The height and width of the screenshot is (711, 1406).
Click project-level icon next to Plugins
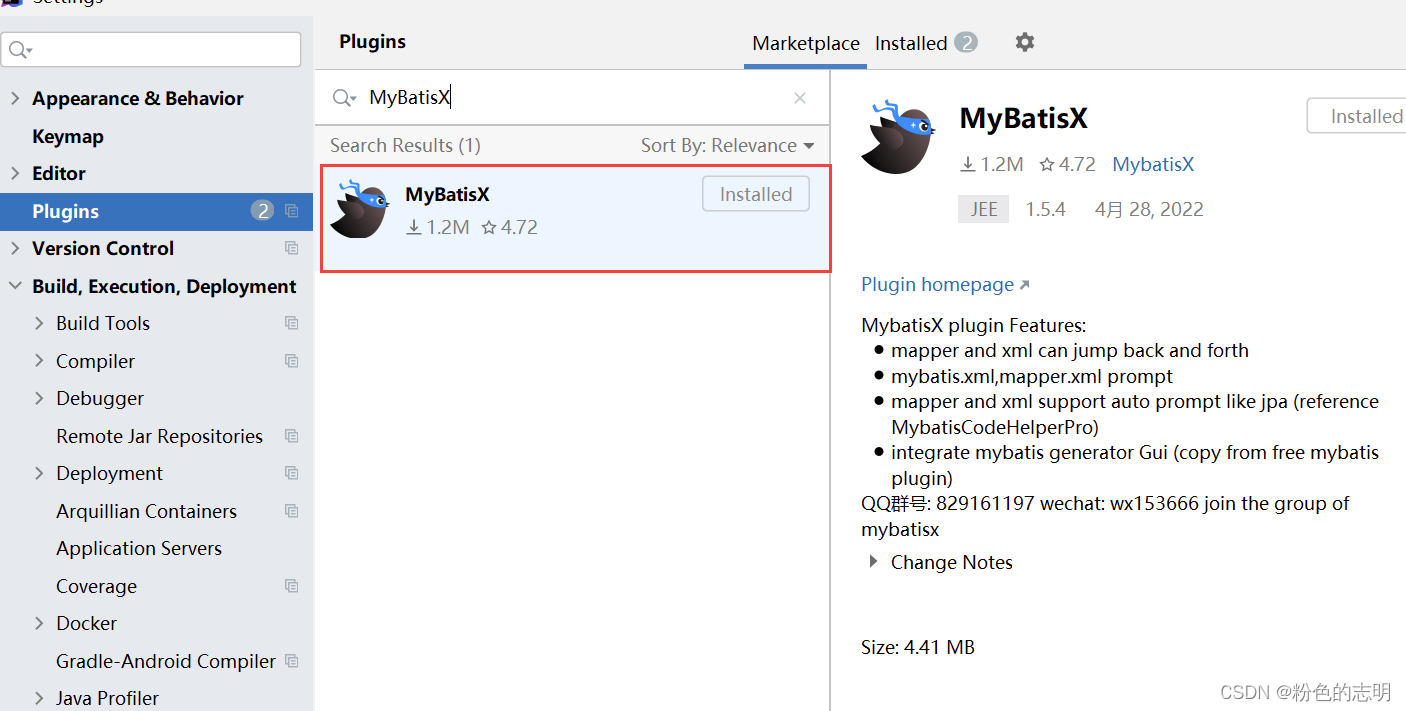[291, 211]
